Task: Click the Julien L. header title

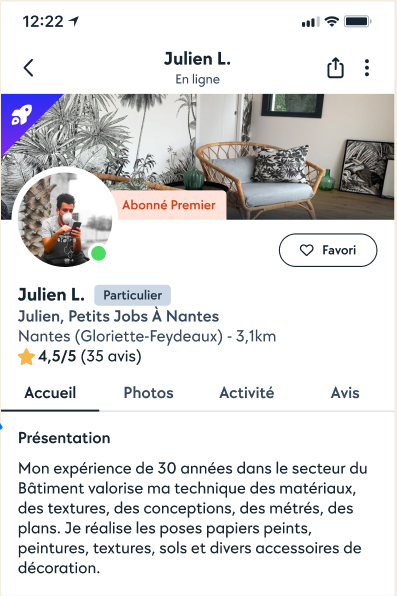Action: click(x=197, y=59)
